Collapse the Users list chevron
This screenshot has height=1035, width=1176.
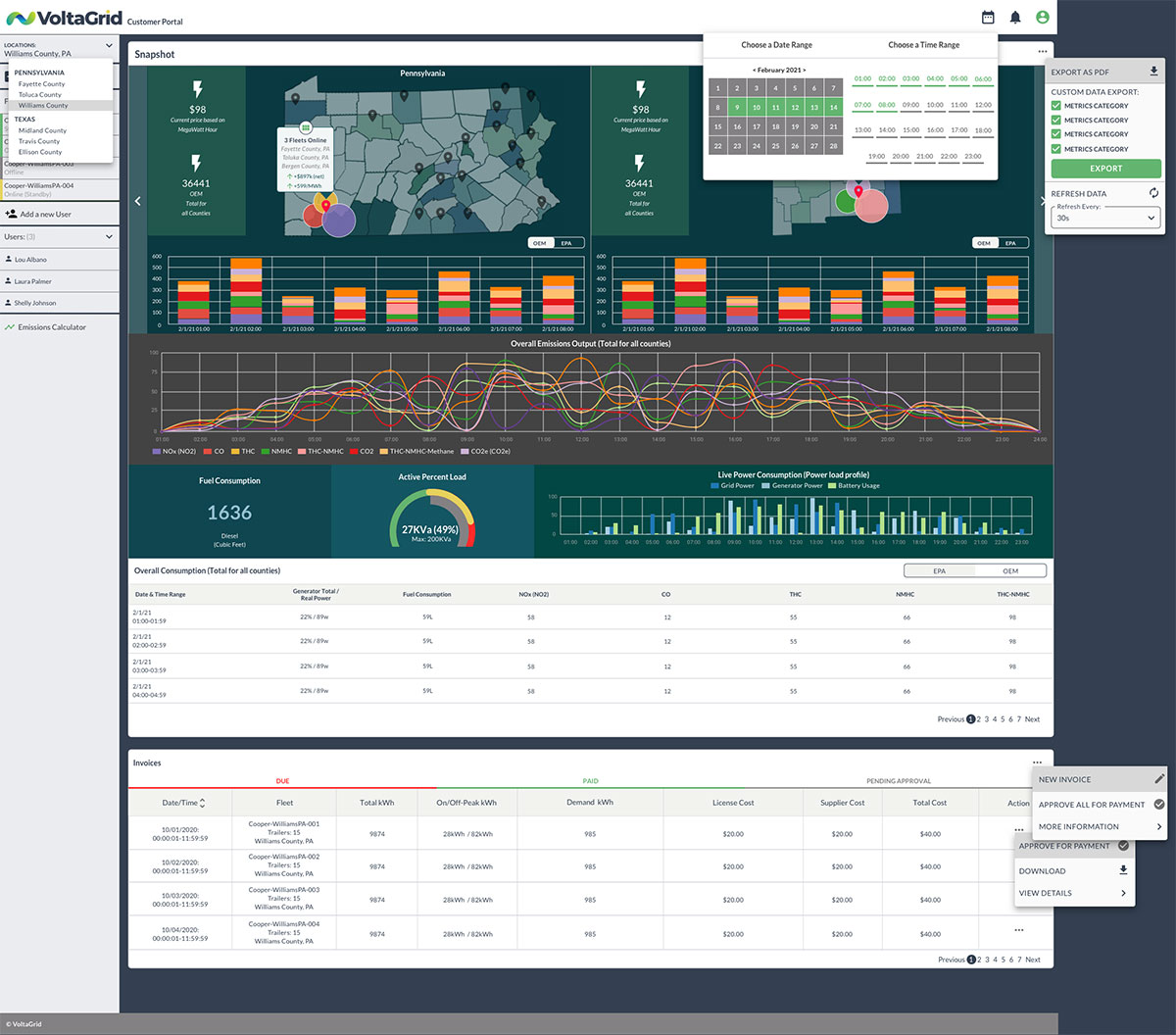(109, 237)
